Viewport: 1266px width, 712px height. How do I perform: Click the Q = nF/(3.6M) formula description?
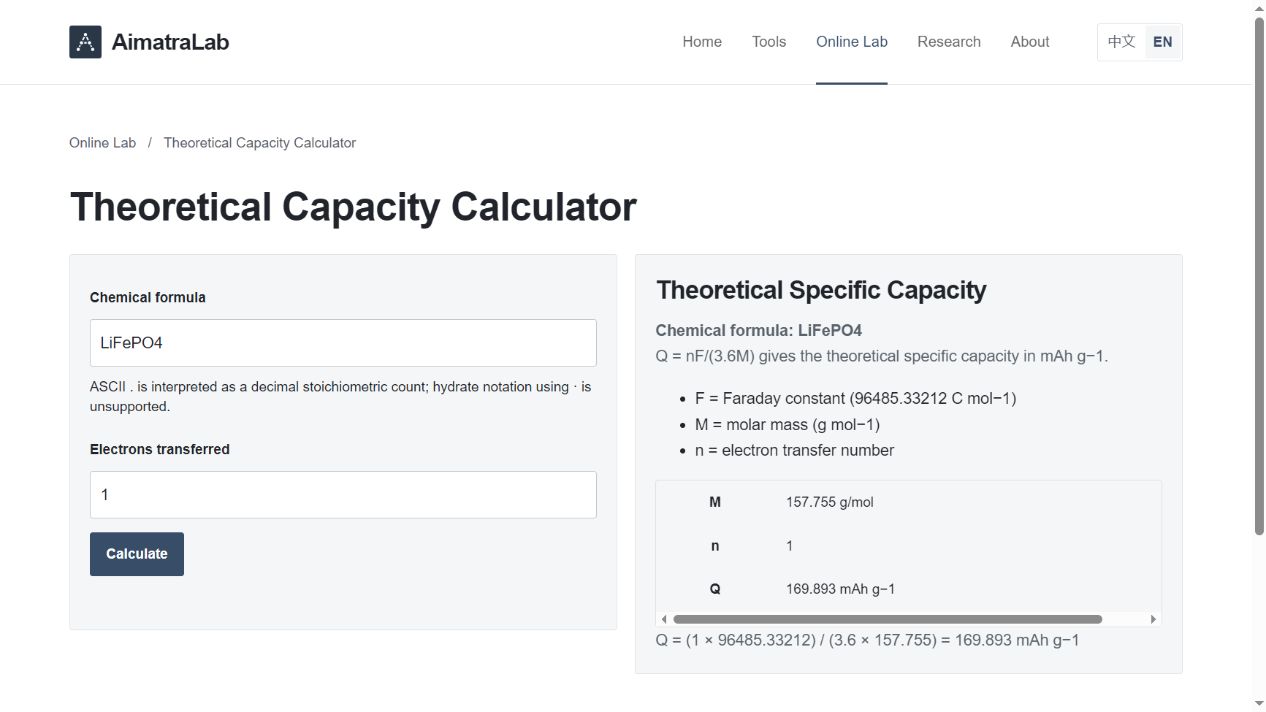click(882, 356)
